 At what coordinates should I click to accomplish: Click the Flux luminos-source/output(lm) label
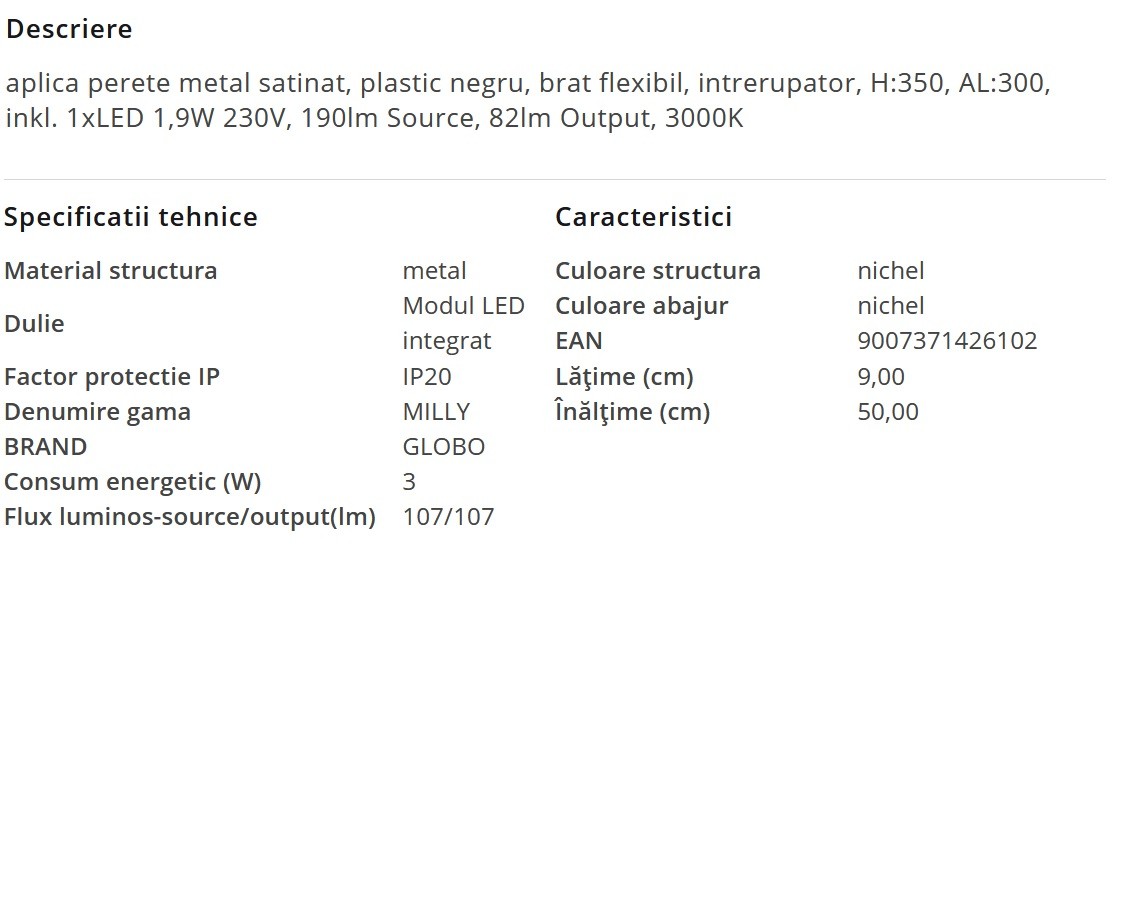(x=190, y=517)
